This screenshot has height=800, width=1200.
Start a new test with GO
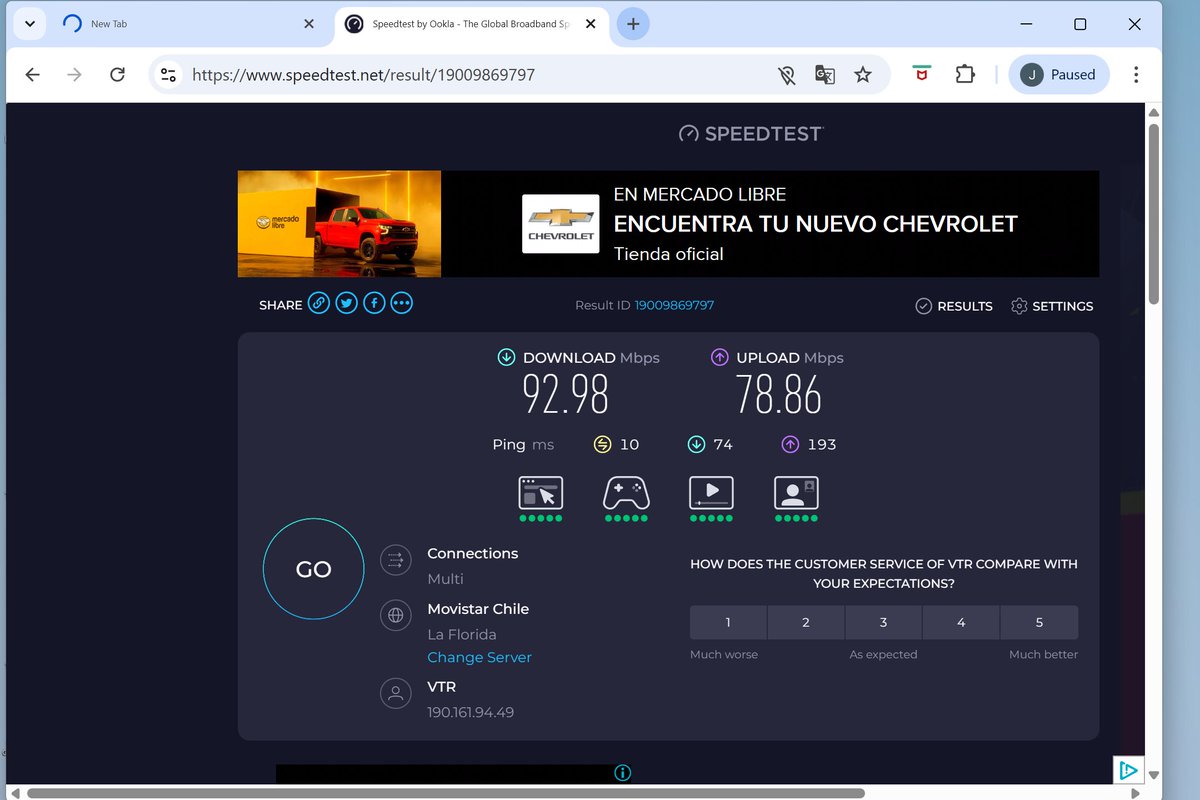313,569
